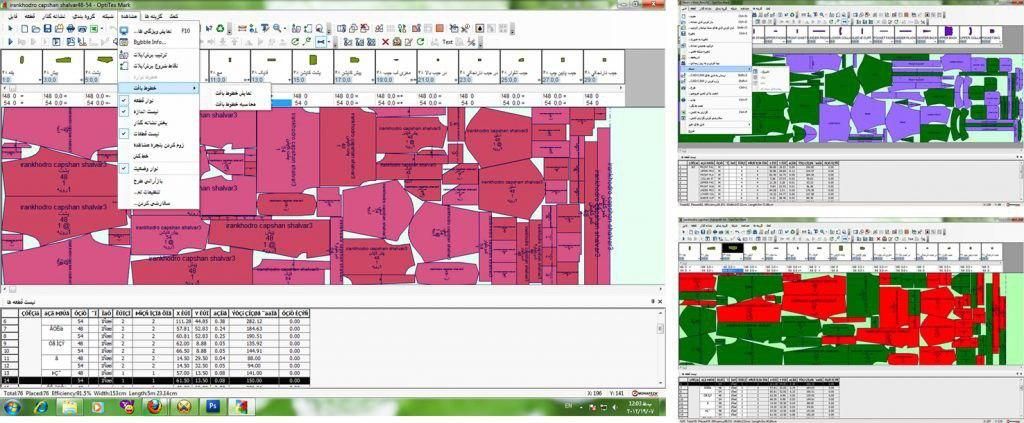Select the piece thumbnail labeled 29:0
The image size is (1024, 423).
(x=604, y=67)
